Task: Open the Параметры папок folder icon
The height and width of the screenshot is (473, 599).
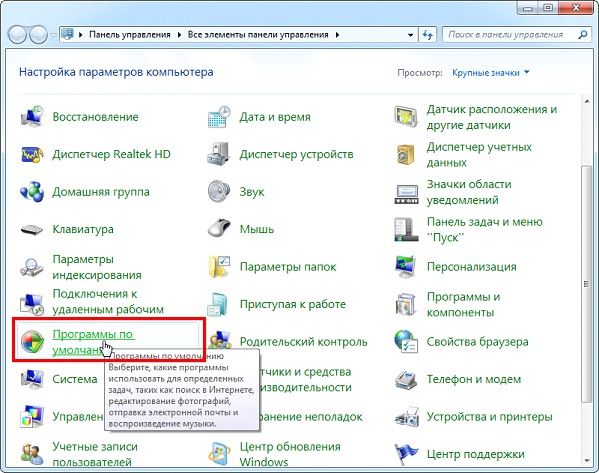Action: point(219,266)
